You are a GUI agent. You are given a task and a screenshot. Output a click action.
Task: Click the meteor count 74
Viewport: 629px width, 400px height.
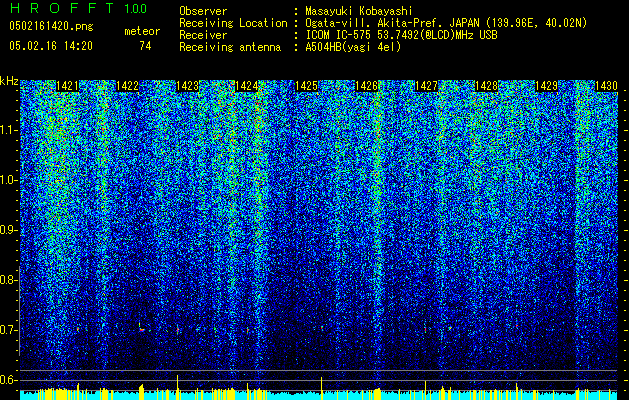[145, 46]
